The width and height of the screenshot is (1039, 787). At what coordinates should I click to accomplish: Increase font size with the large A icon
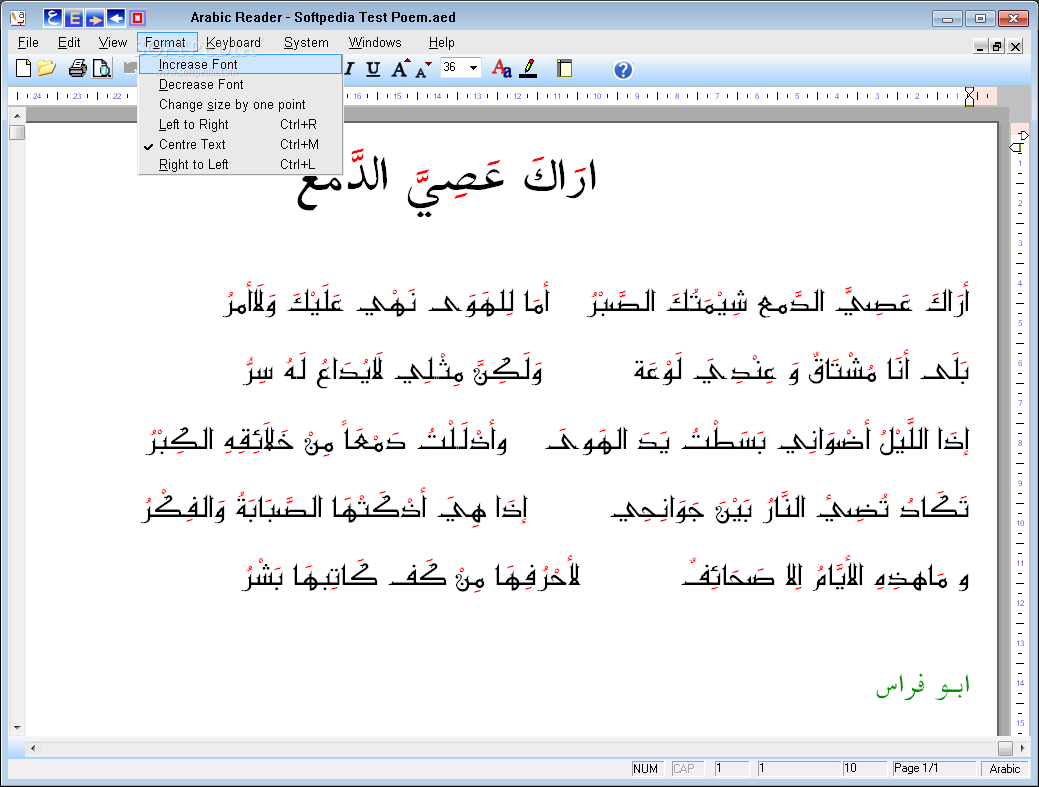[400, 69]
